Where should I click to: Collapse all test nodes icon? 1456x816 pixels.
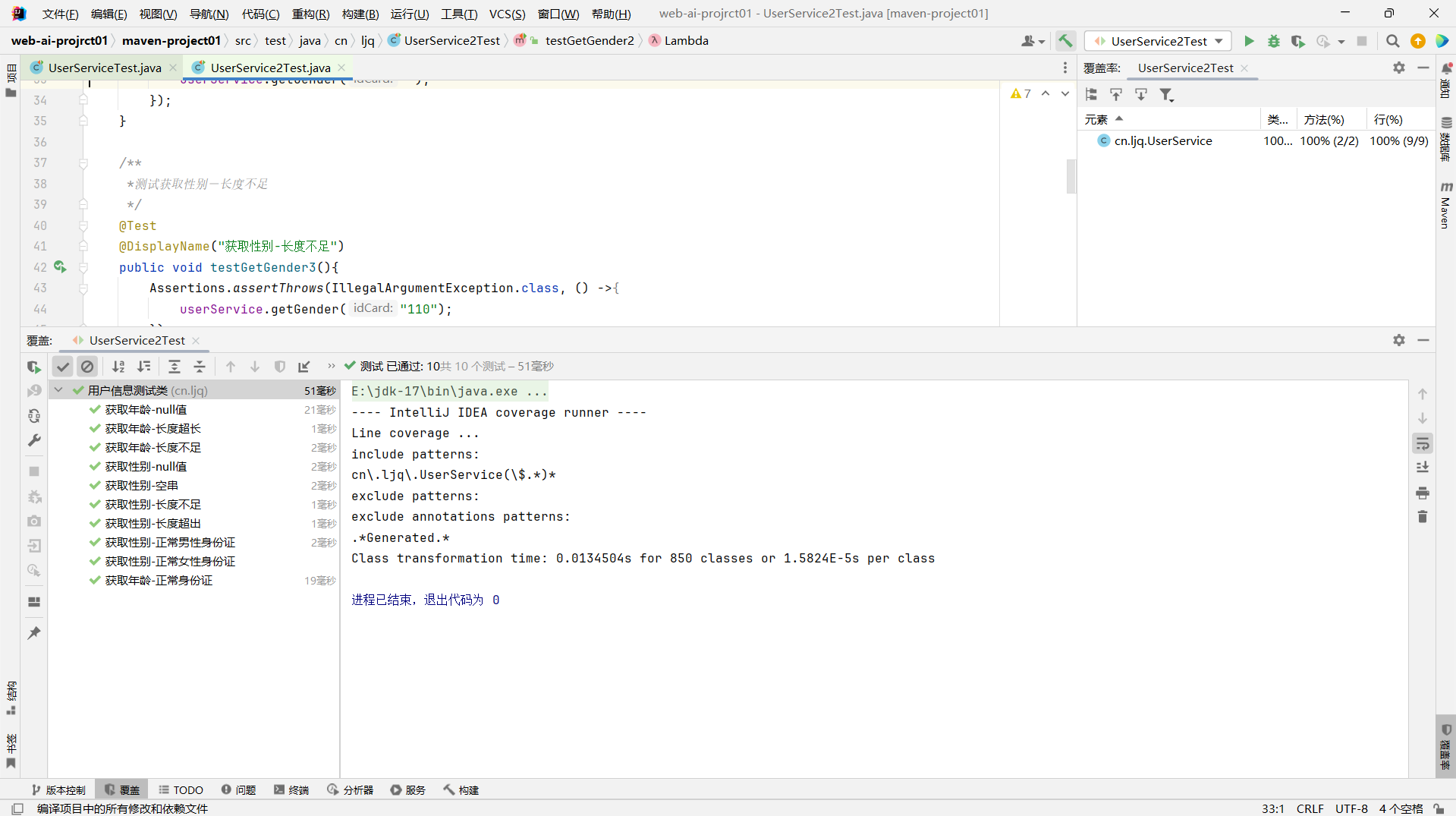(x=200, y=367)
